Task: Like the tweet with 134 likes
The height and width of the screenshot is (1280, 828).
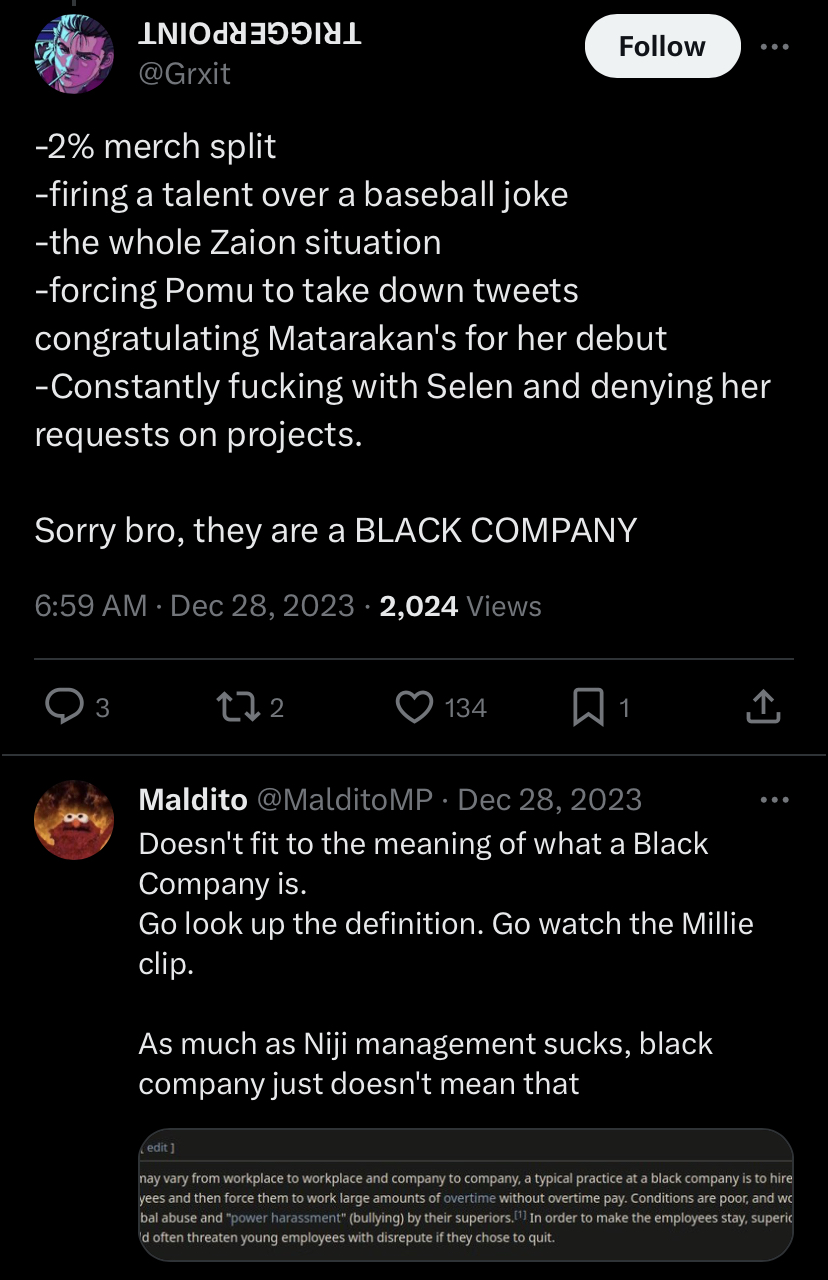Action: 413,707
